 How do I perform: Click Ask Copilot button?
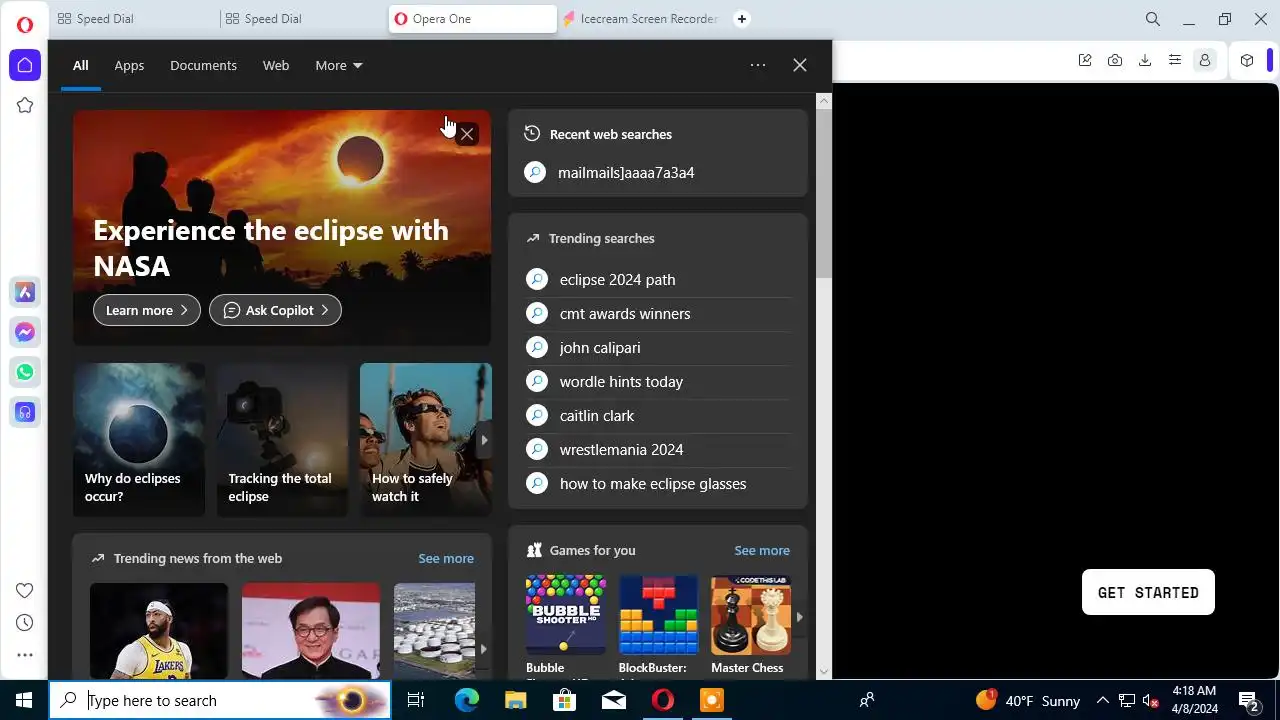(x=275, y=310)
